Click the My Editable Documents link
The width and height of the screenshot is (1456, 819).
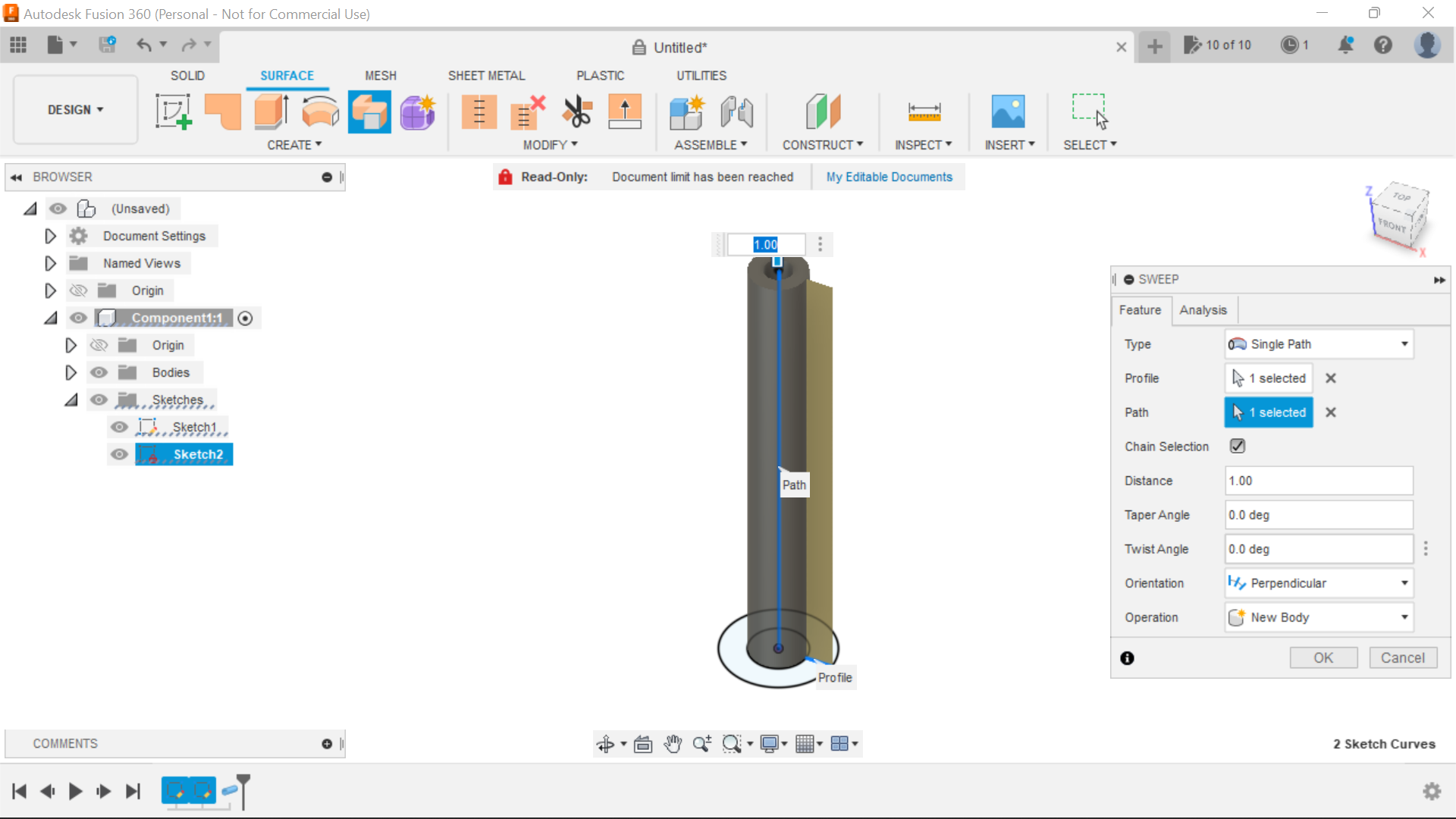click(x=889, y=177)
